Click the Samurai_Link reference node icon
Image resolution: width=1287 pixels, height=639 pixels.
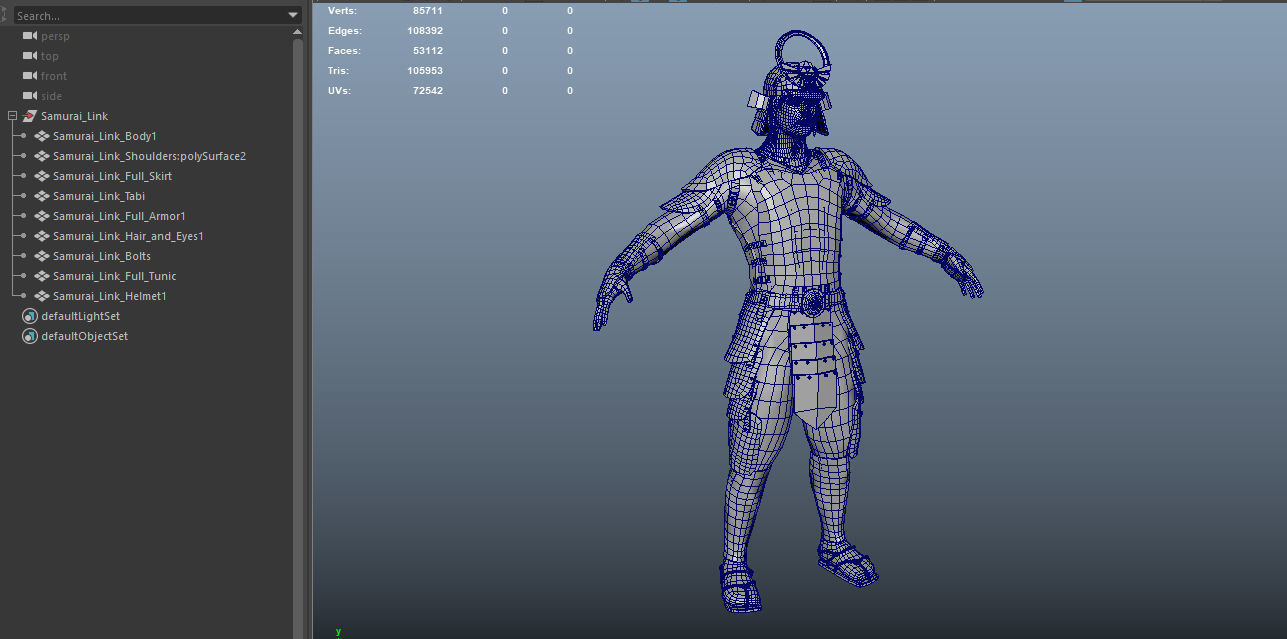tap(29, 116)
